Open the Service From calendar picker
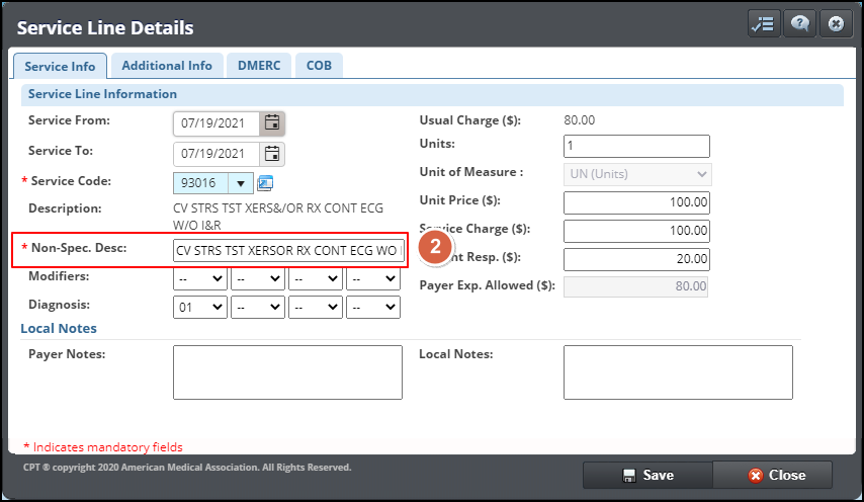The height and width of the screenshot is (502, 864). (x=271, y=123)
